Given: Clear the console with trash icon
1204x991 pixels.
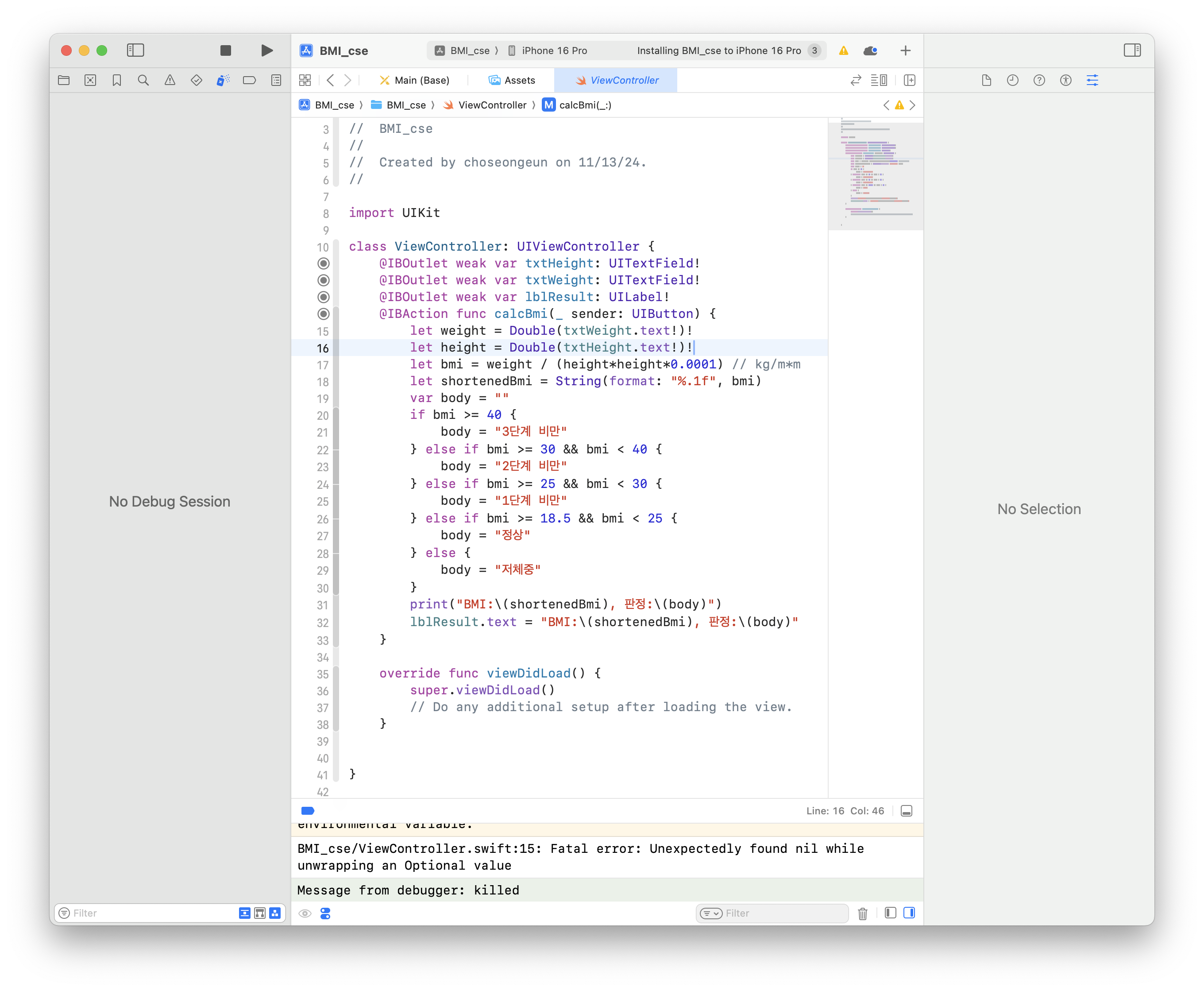Looking at the screenshot, I should 862,914.
